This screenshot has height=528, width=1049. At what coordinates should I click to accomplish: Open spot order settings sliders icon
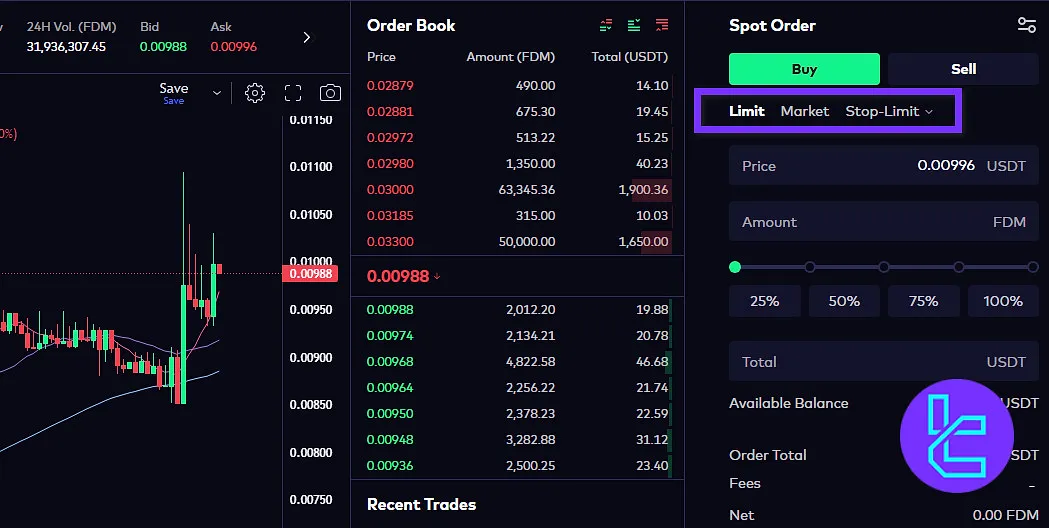[x=1026, y=26]
